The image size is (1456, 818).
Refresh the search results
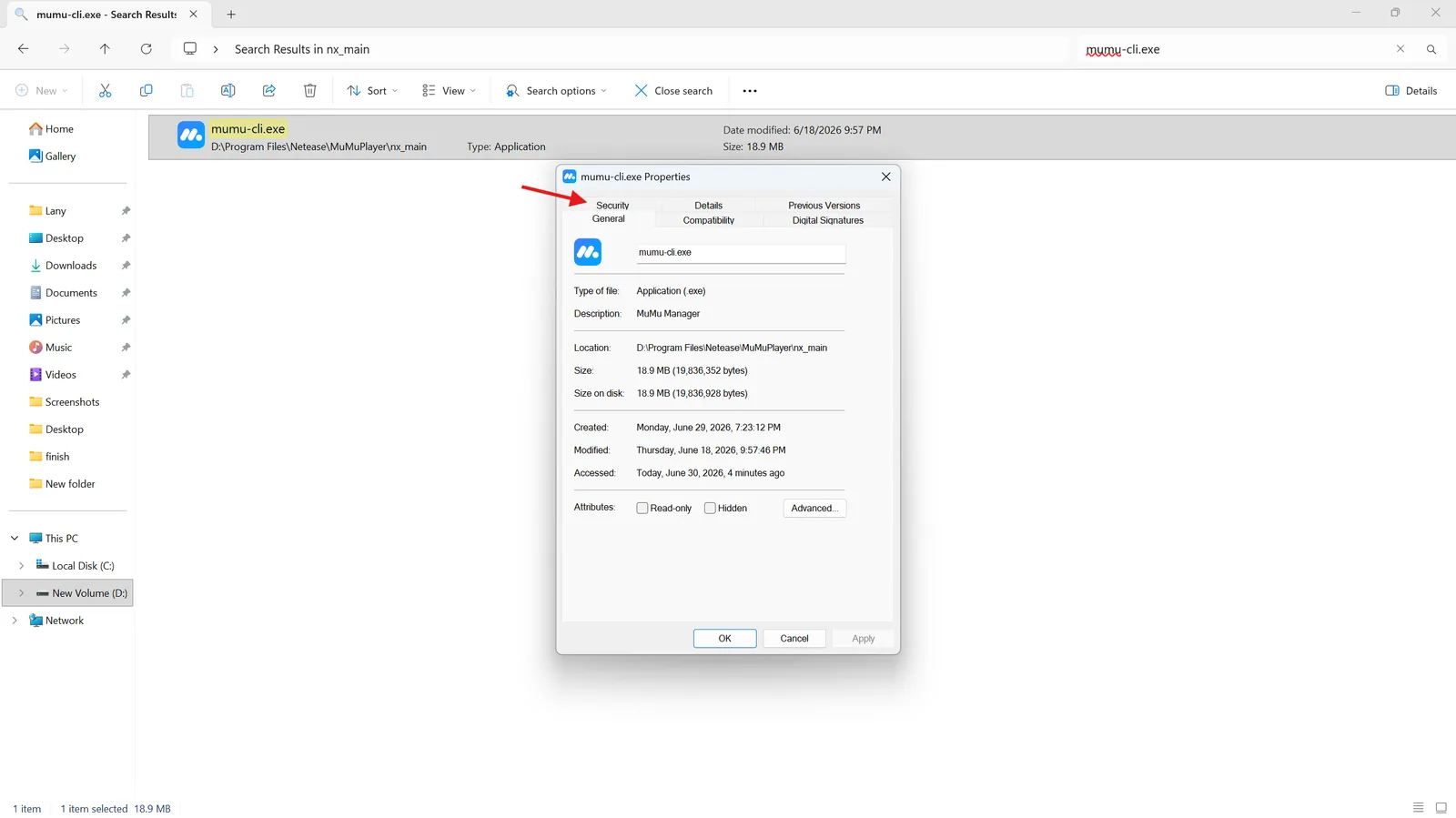pyautogui.click(x=146, y=49)
